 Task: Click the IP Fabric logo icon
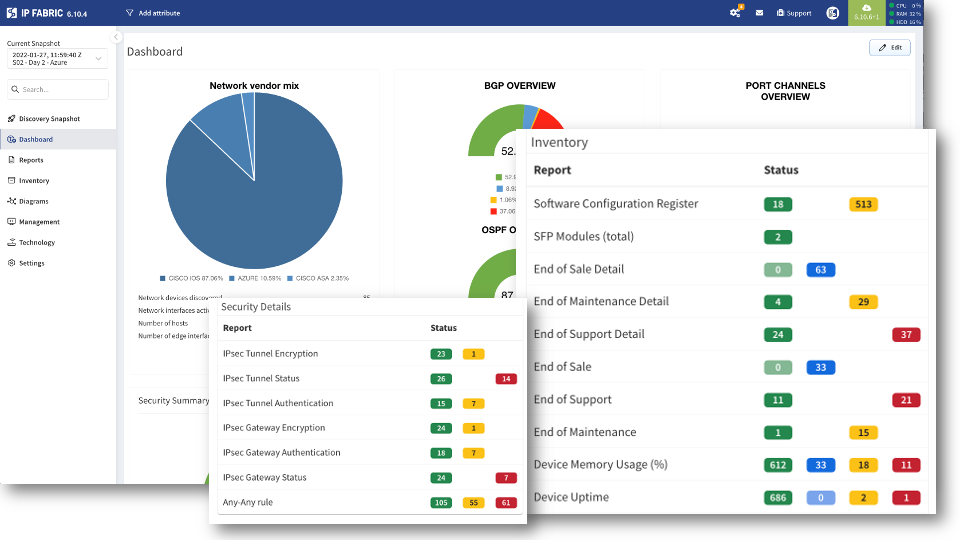tap(12, 13)
